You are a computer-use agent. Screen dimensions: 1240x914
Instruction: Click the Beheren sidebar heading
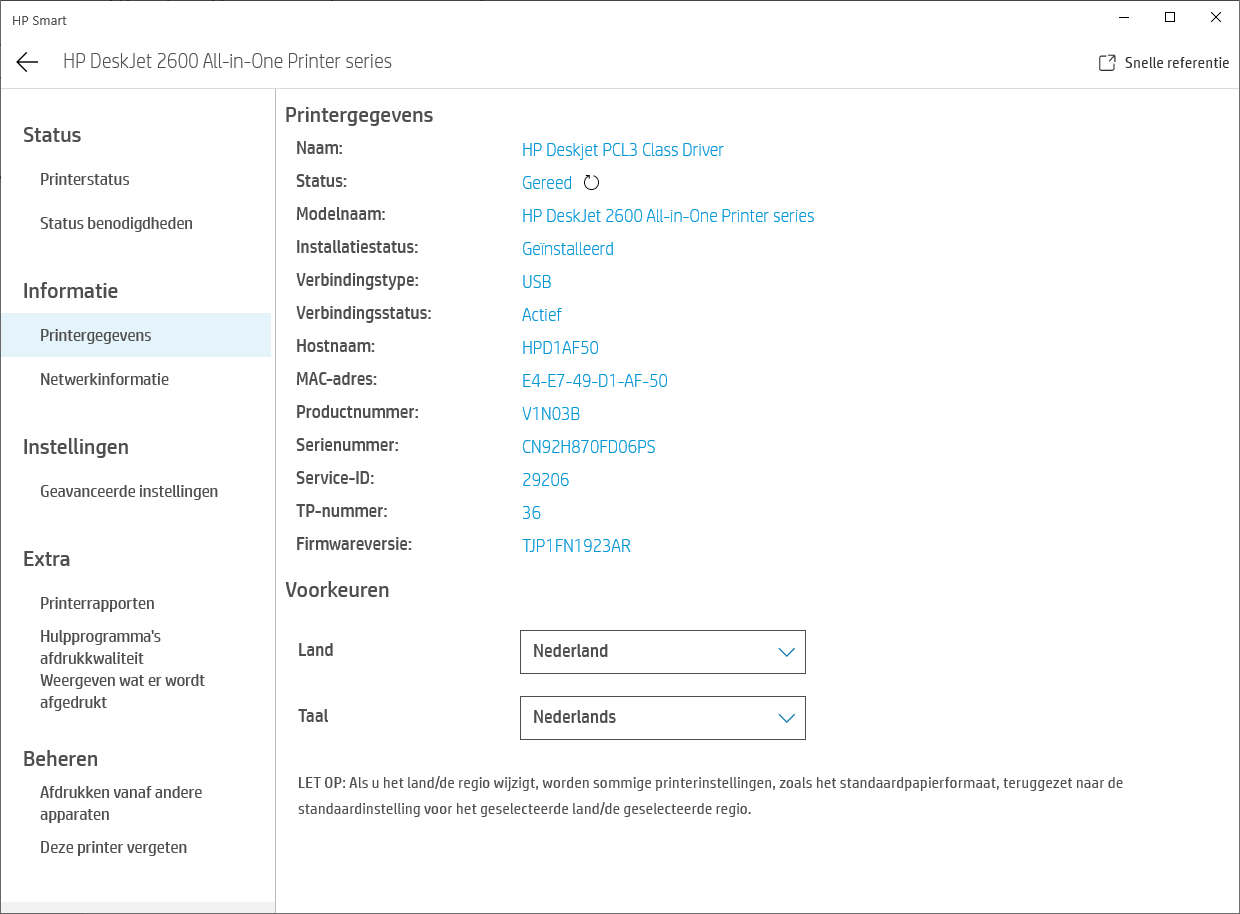60,759
